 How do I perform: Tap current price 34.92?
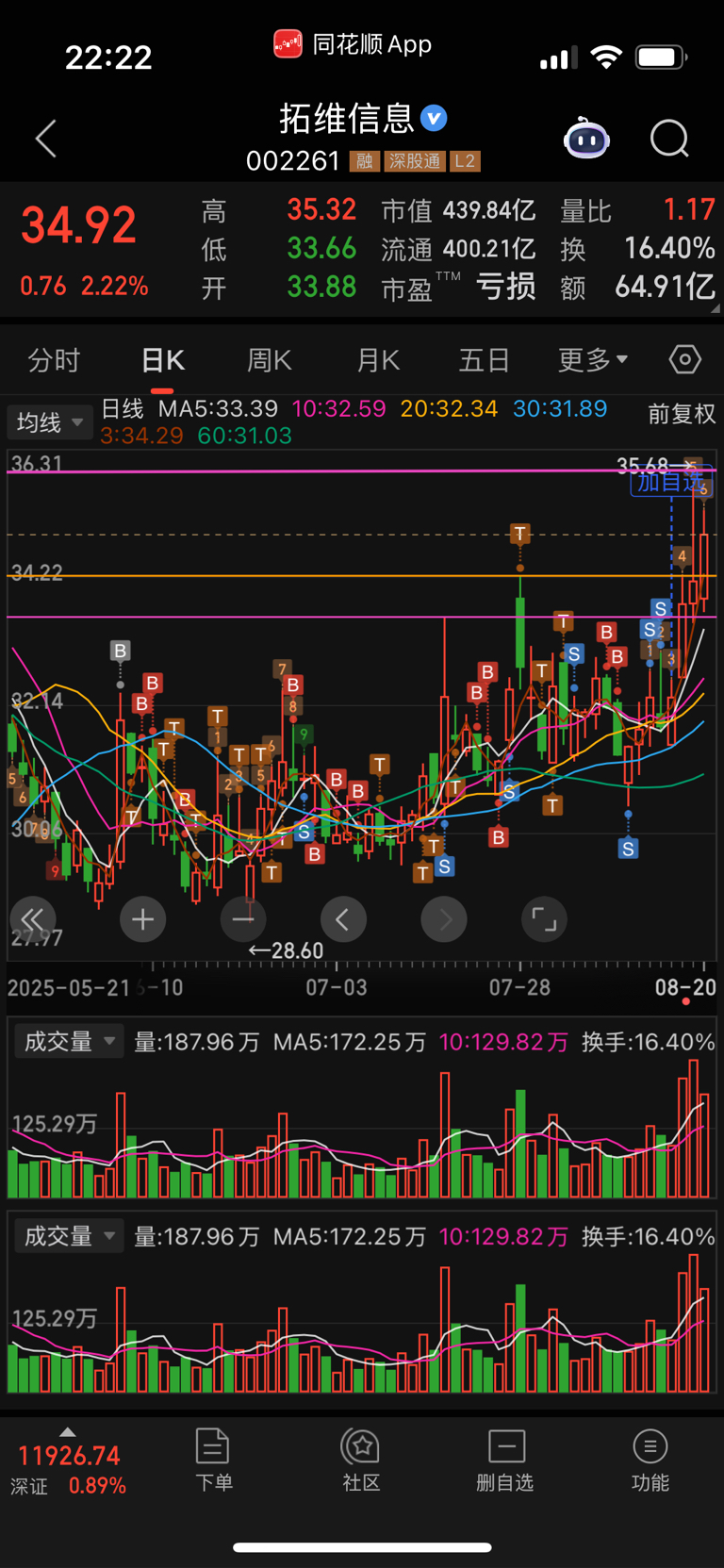click(x=79, y=225)
